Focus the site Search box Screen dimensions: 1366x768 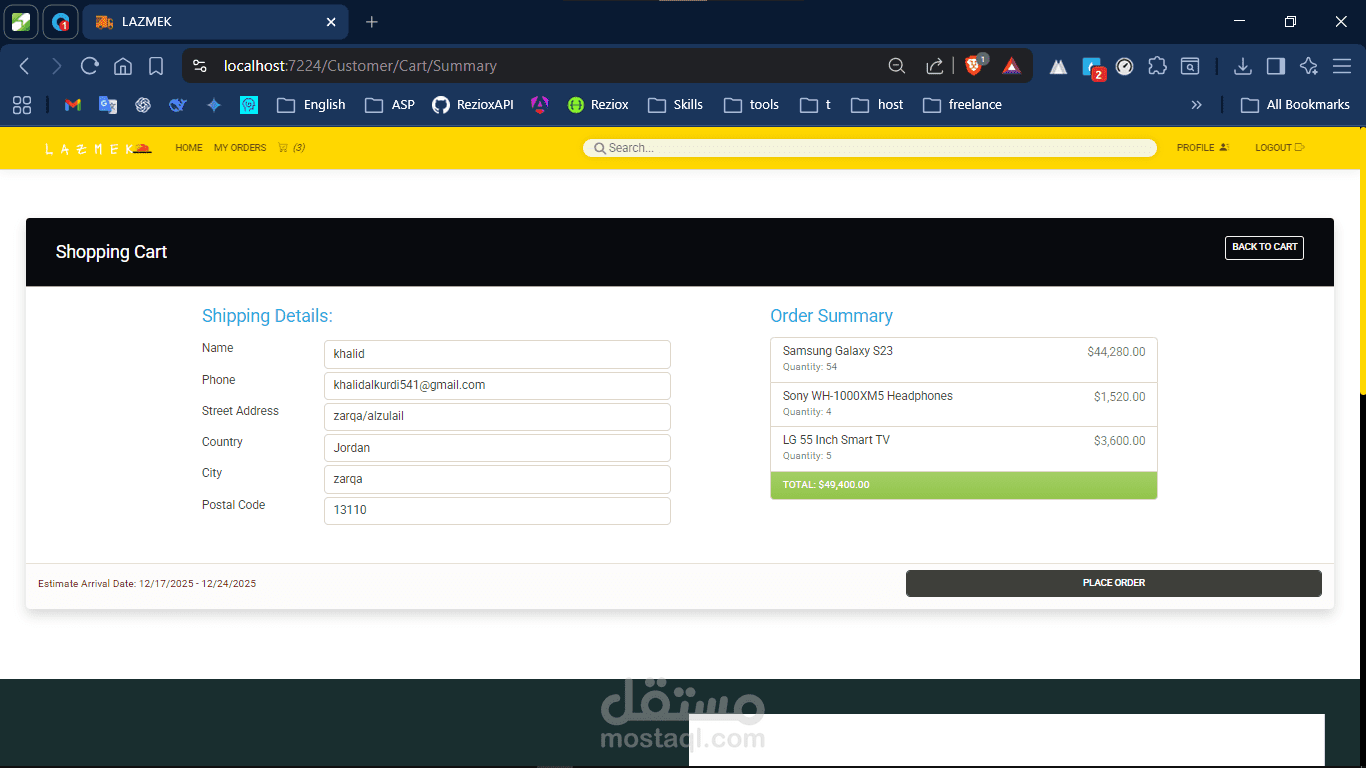click(x=870, y=148)
